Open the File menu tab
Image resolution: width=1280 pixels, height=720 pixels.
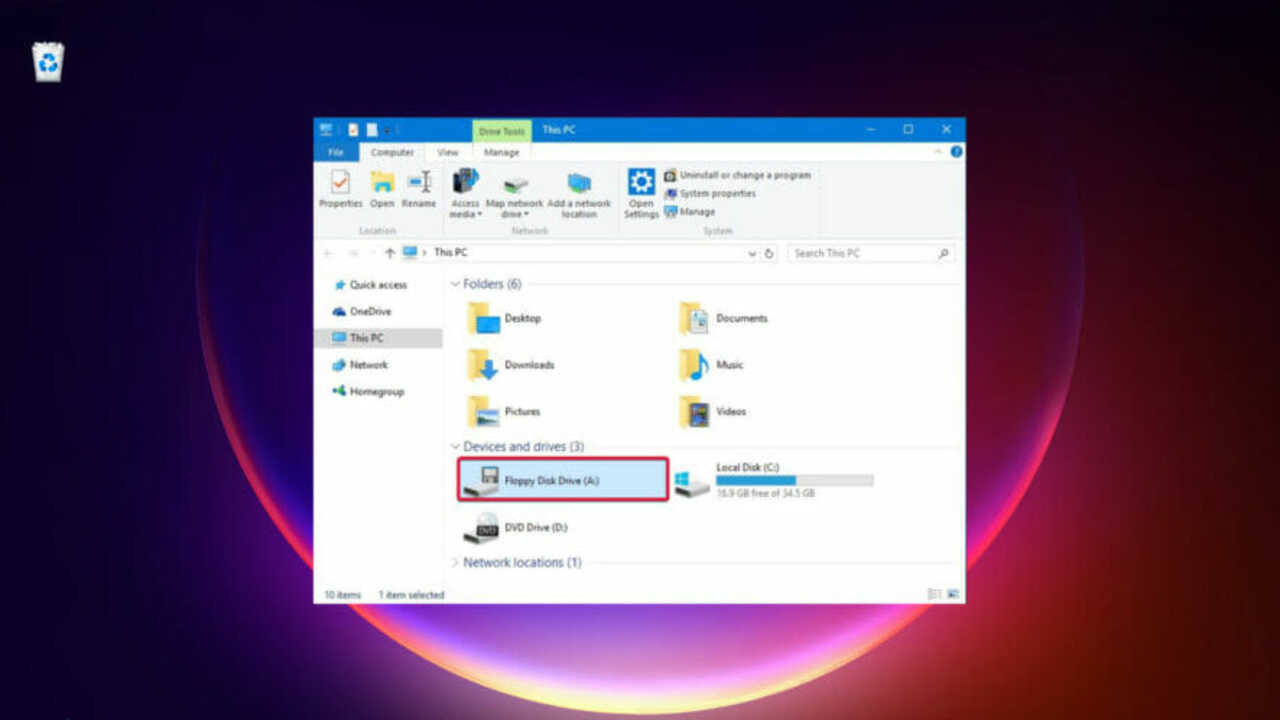tap(336, 152)
